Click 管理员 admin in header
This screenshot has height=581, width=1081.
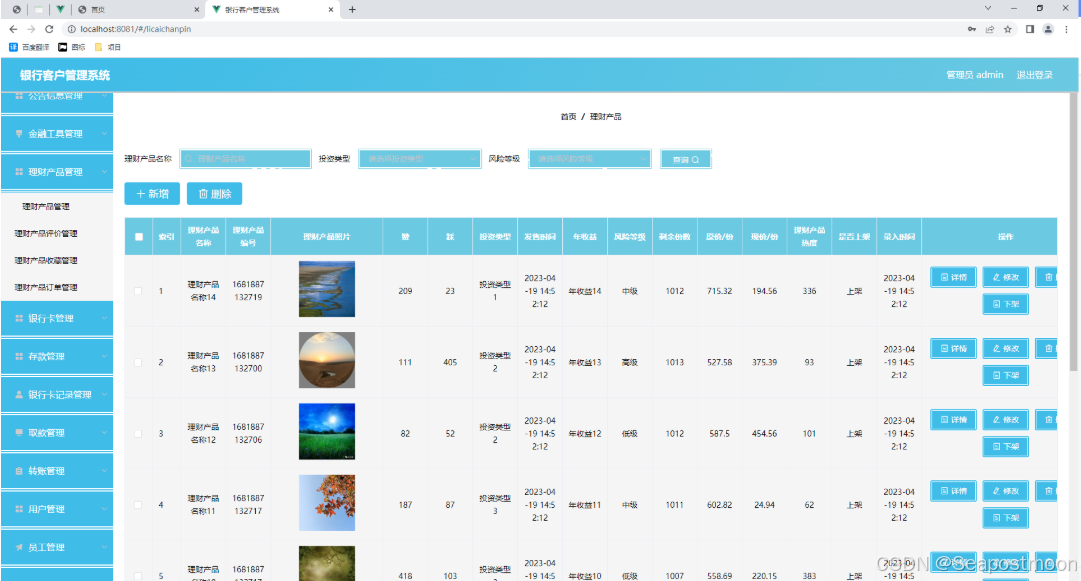[974, 74]
